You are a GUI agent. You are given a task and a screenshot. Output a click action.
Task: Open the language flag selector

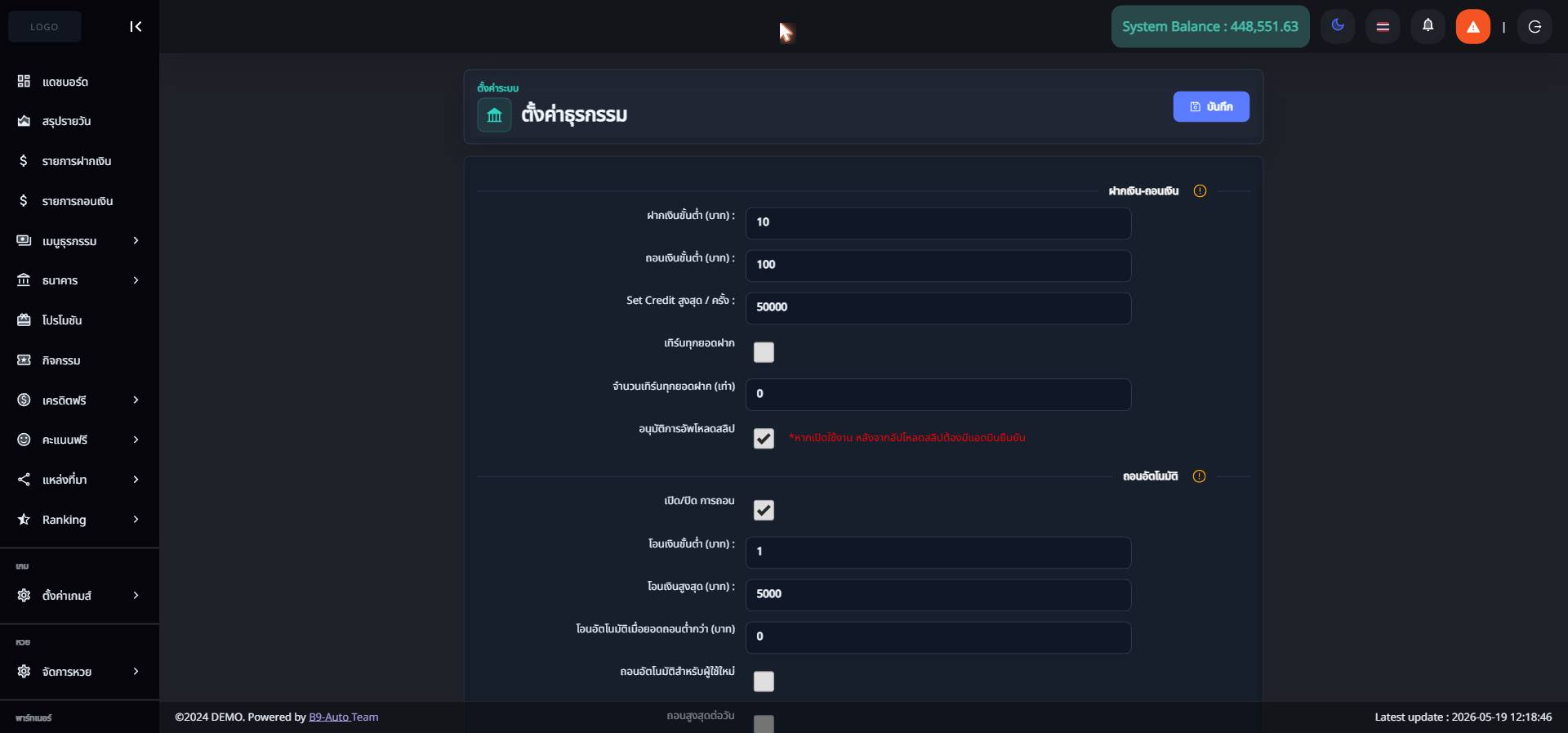point(1383,27)
